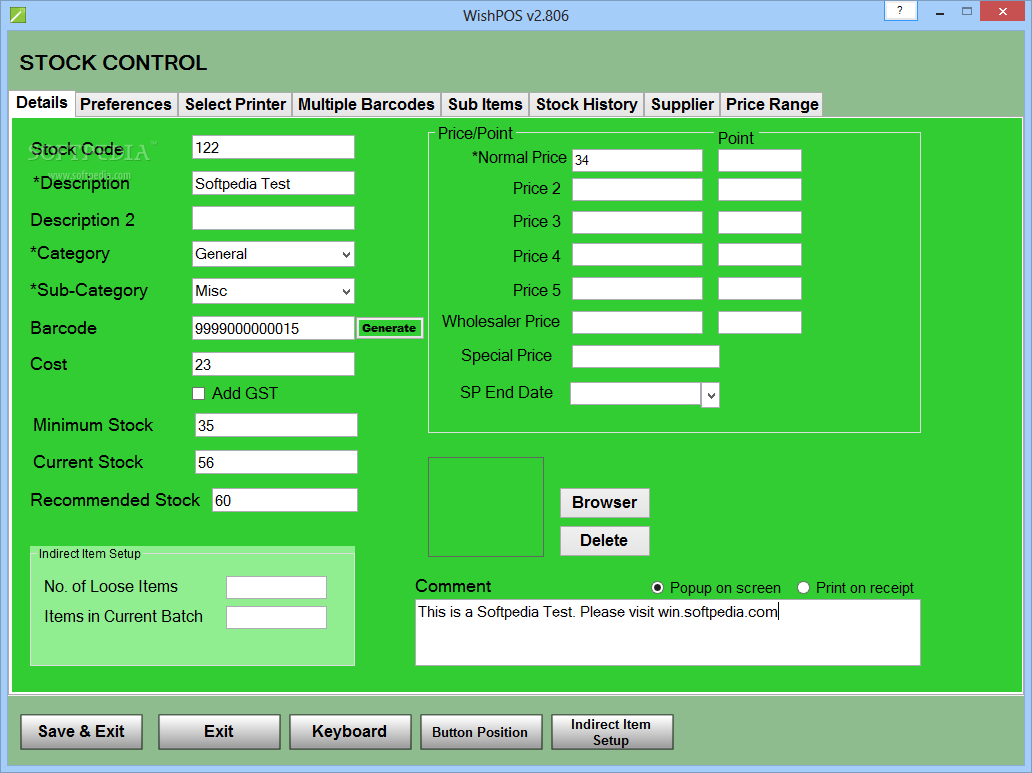This screenshot has height=773, width=1032.
Task: Click the WishPOS app icon in title bar
Action: pos(18,14)
